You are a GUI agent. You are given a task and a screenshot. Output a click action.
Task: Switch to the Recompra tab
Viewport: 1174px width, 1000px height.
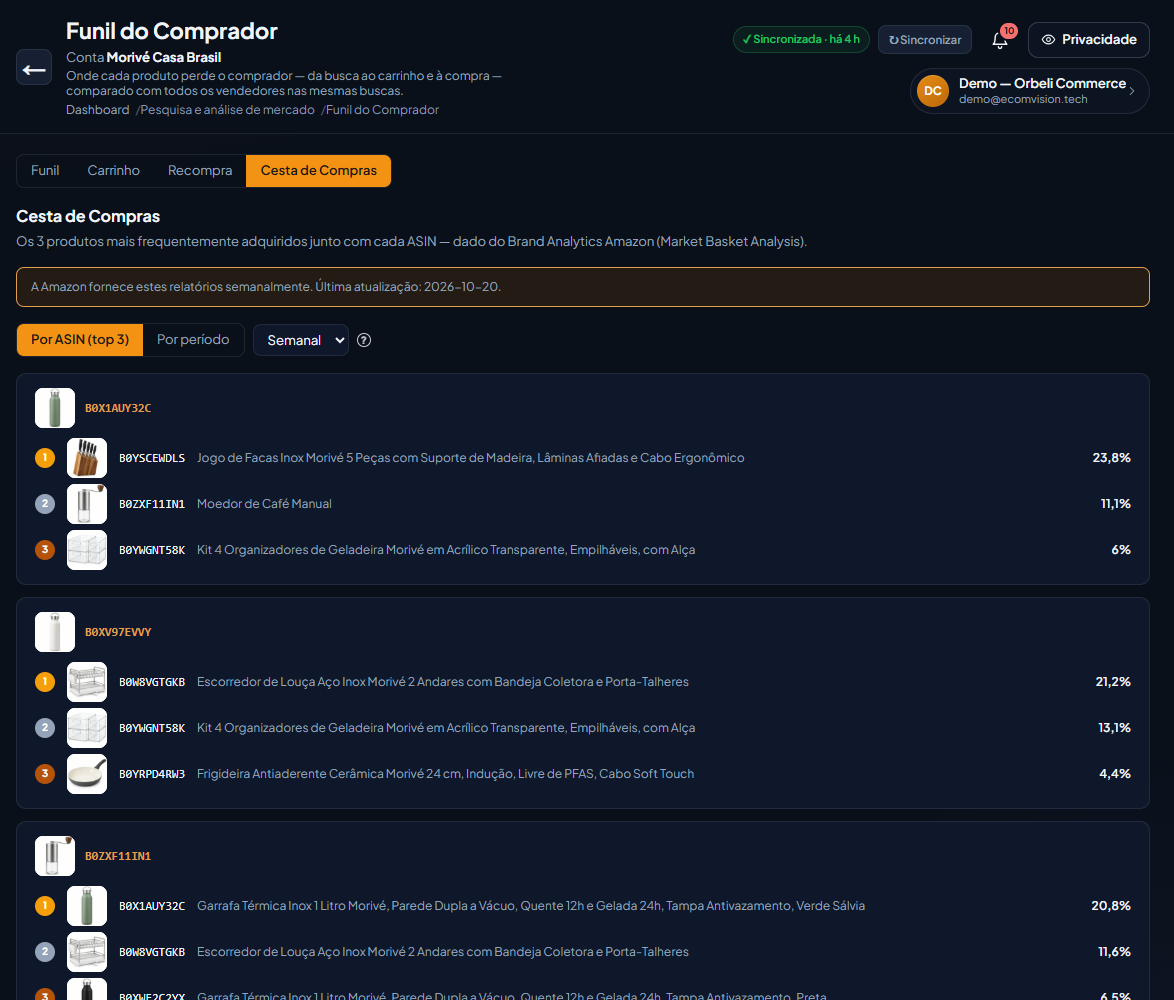[200, 171]
